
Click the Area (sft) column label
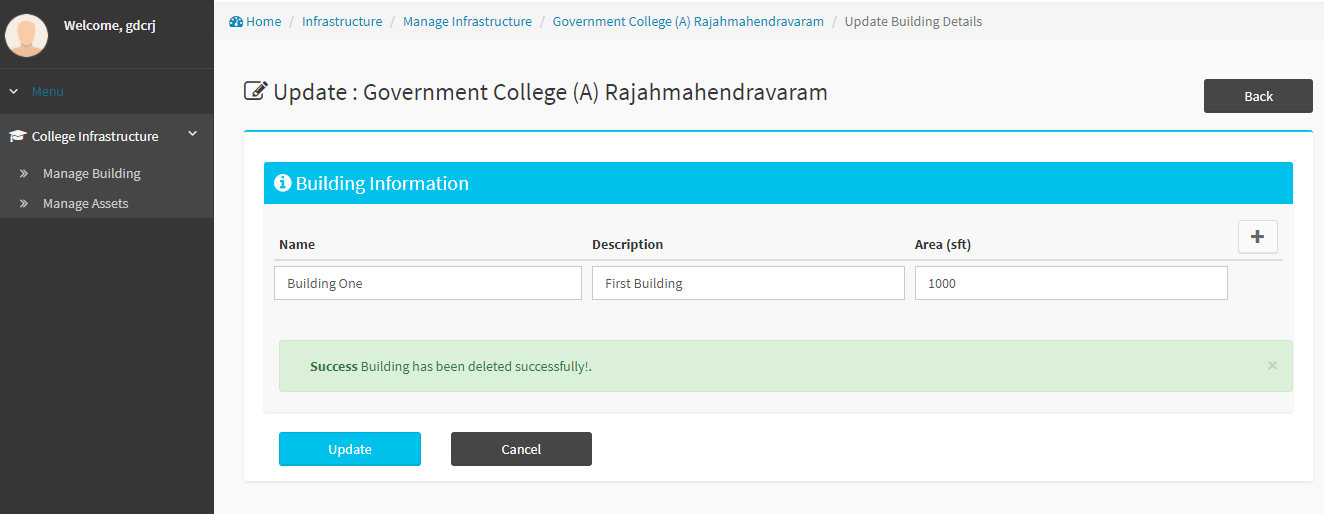(943, 244)
